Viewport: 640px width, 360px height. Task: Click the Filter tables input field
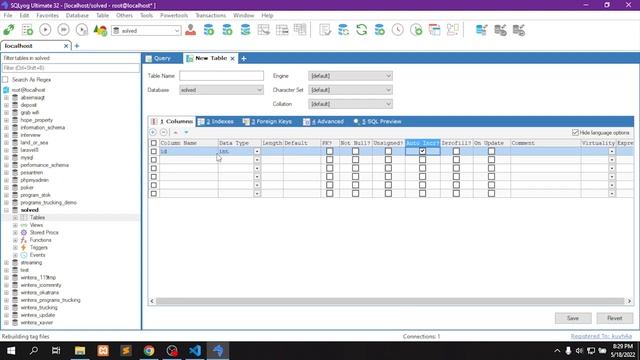tap(70, 68)
